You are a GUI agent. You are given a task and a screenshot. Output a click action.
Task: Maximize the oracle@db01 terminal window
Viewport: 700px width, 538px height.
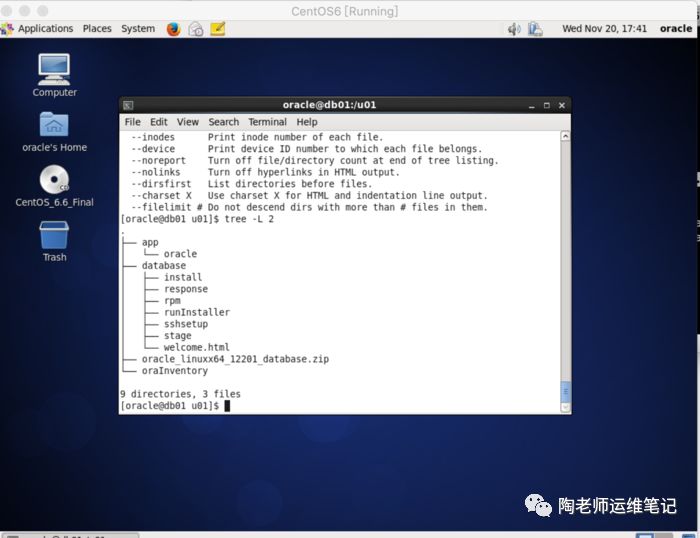click(546, 105)
